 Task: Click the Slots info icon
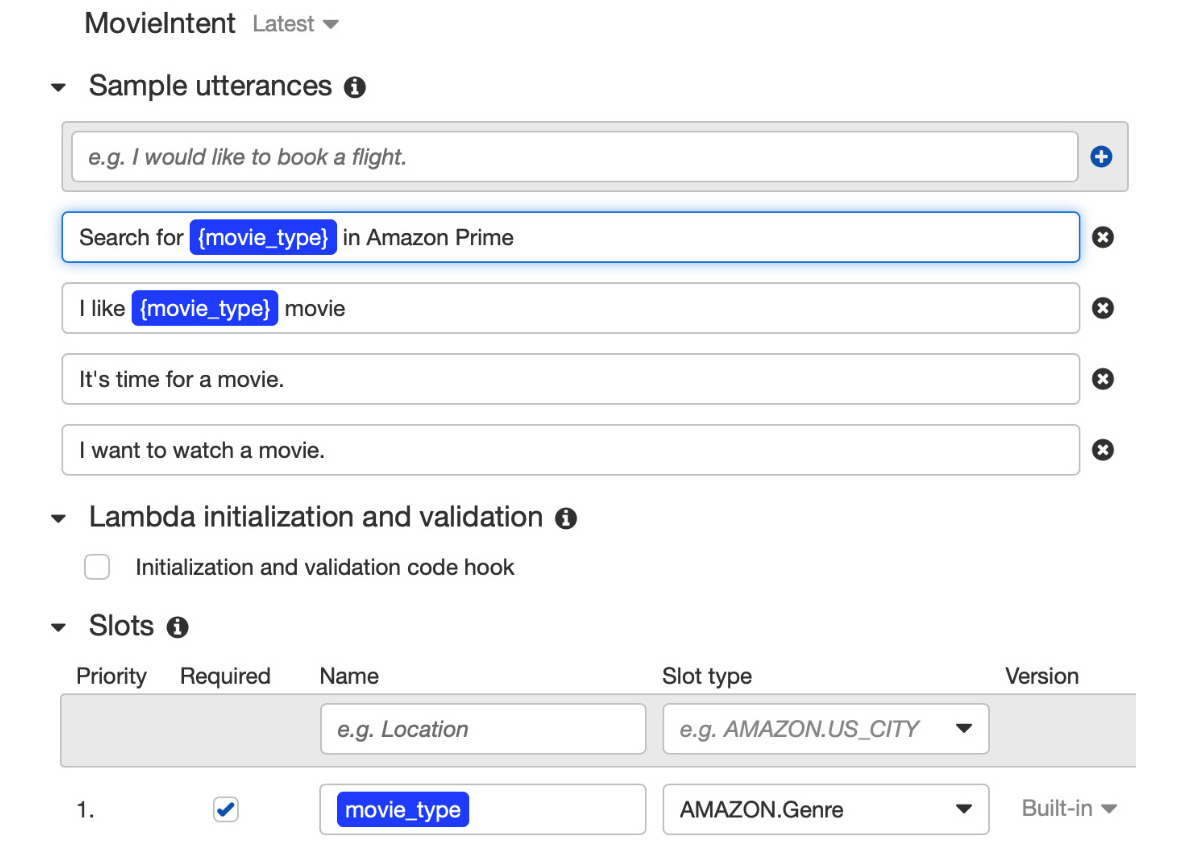[177, 627]
